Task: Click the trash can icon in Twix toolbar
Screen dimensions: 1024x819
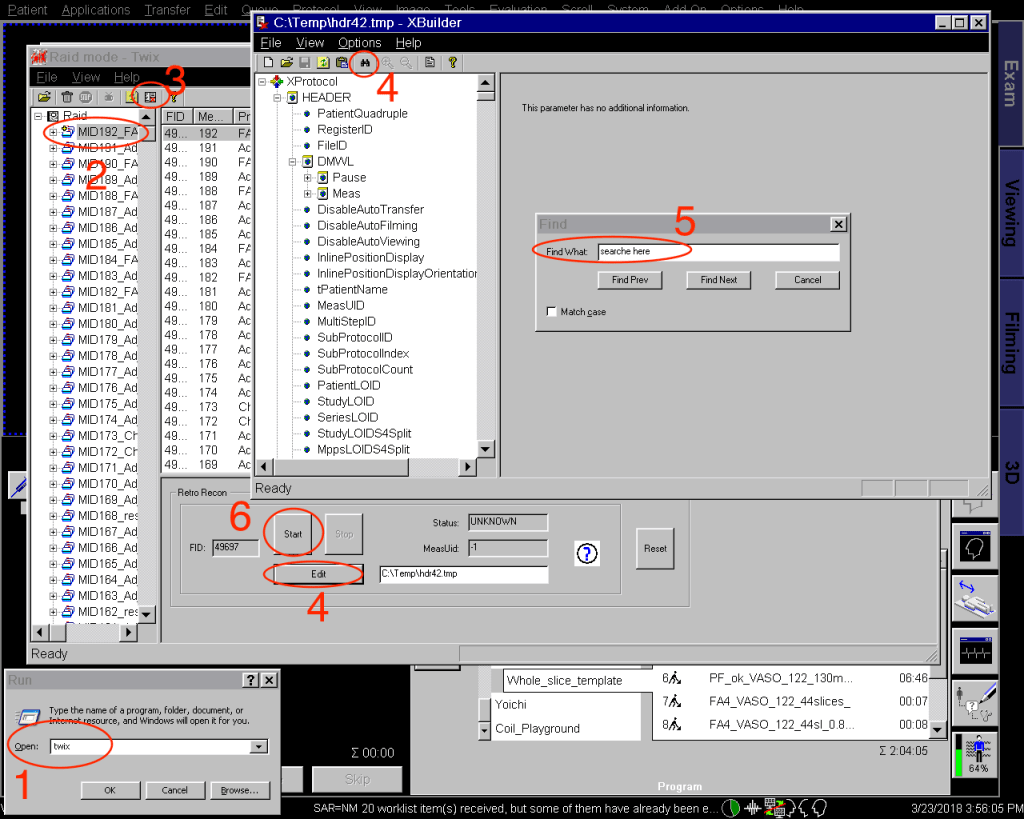Action: 67,97
